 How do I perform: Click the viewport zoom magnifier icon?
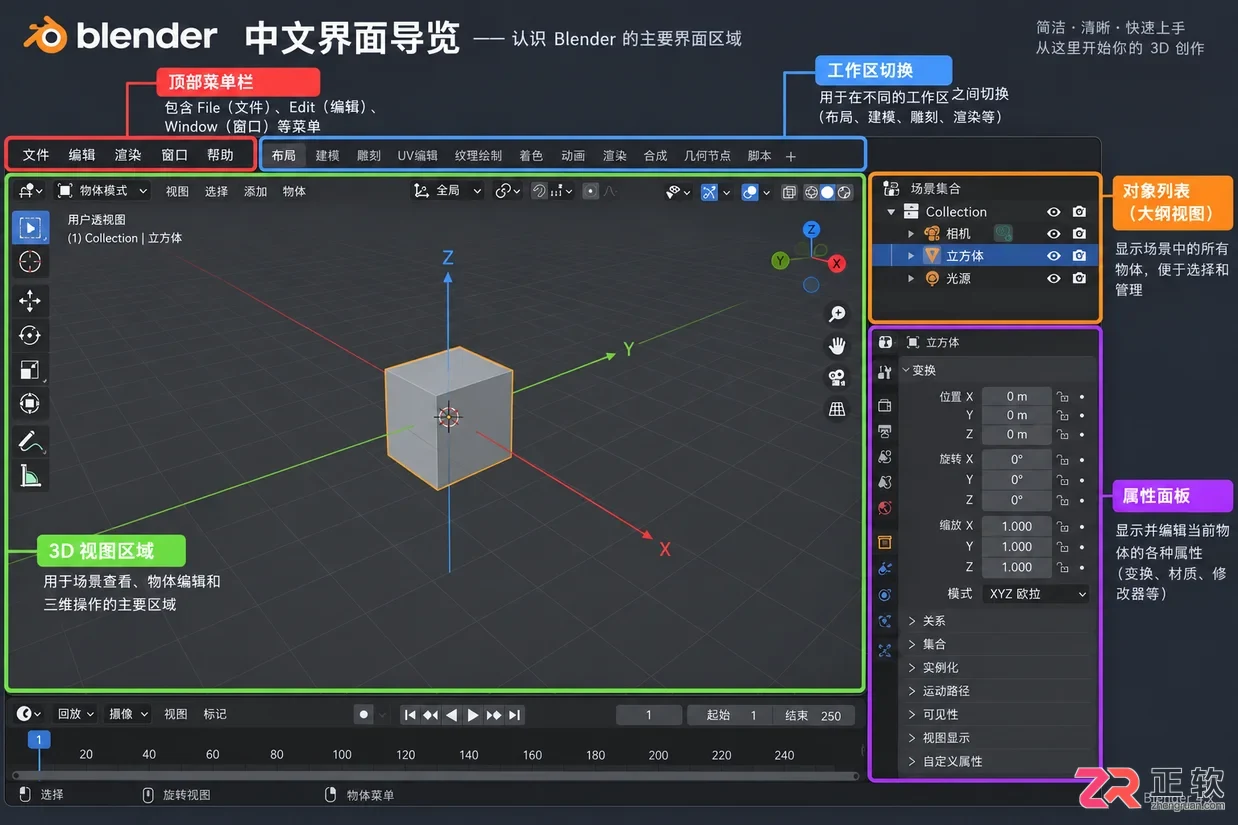click(837, 314)
